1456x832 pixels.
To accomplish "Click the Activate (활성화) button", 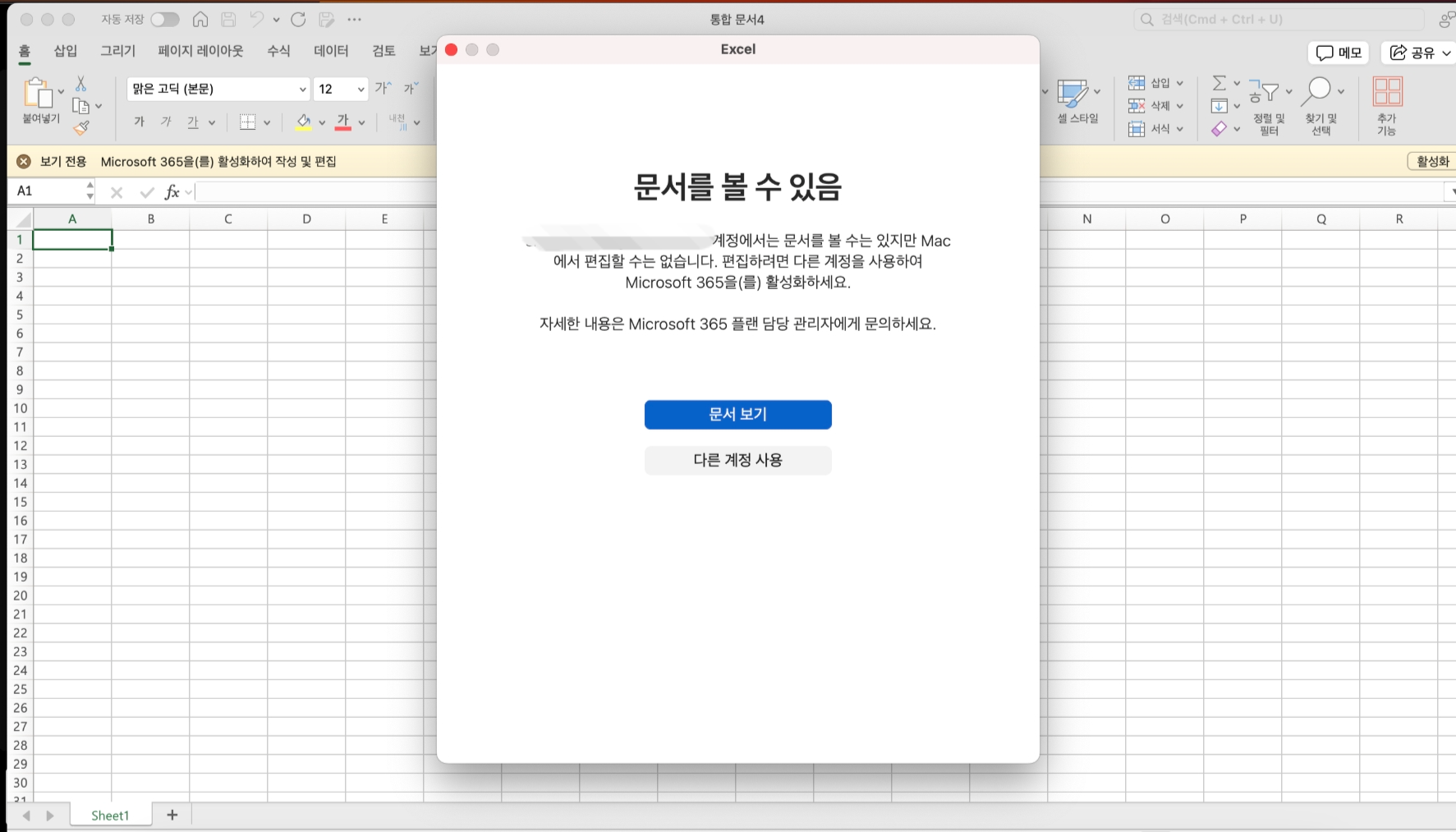I will [1432, 162].
